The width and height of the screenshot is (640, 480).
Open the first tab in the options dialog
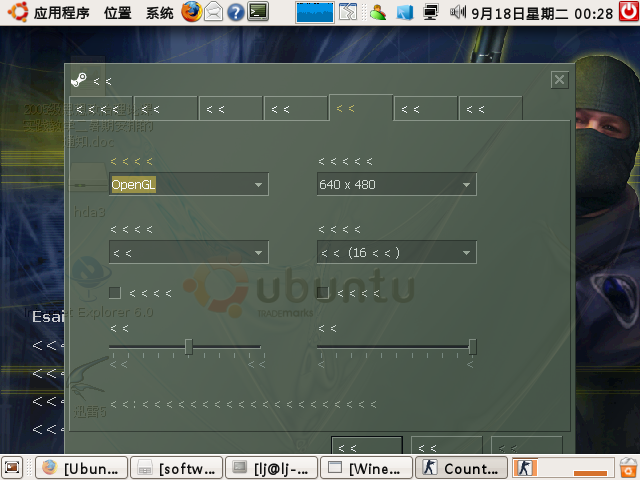[101, 109]
